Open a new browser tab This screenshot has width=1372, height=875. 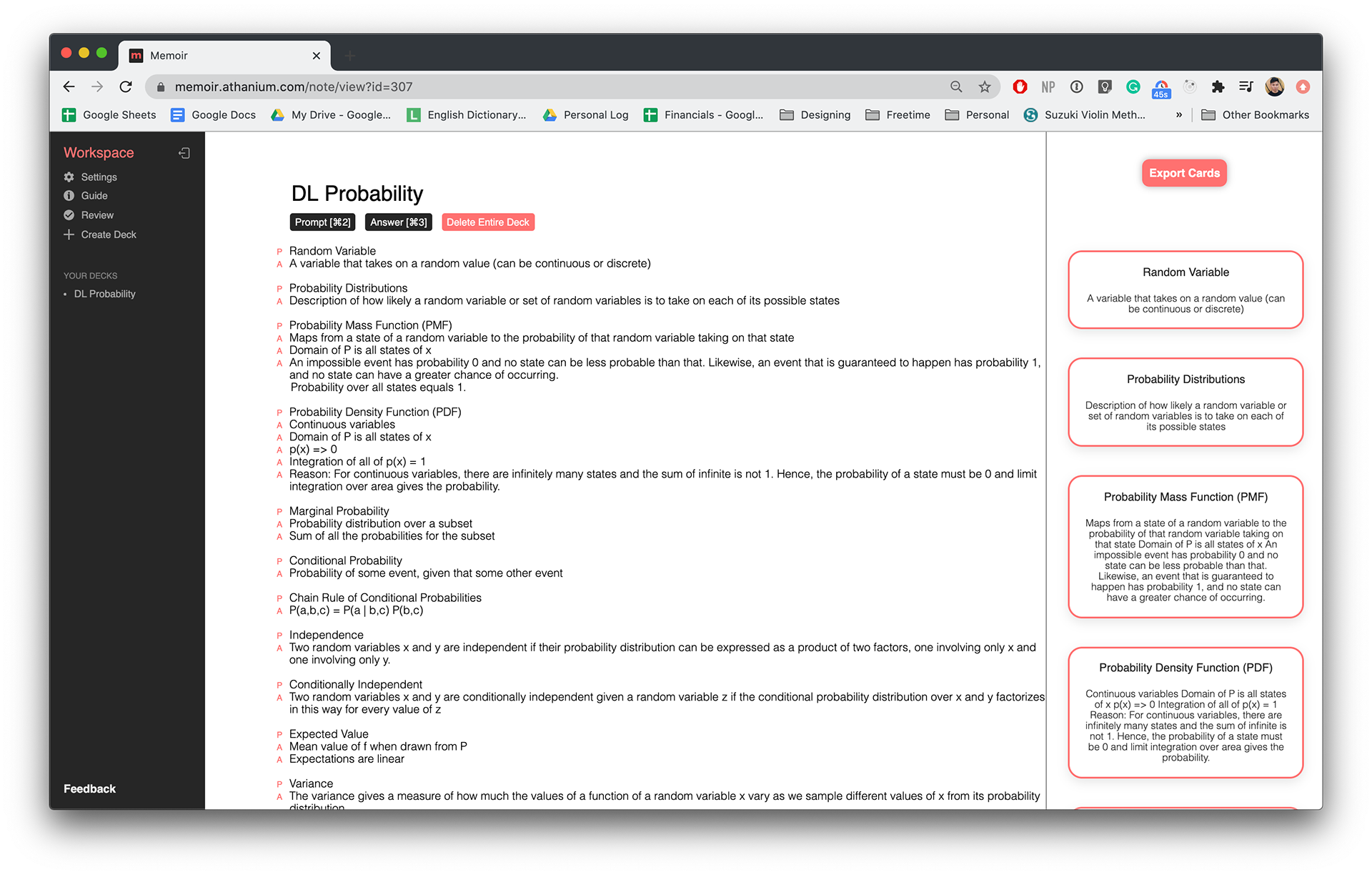tap(350, 56)
